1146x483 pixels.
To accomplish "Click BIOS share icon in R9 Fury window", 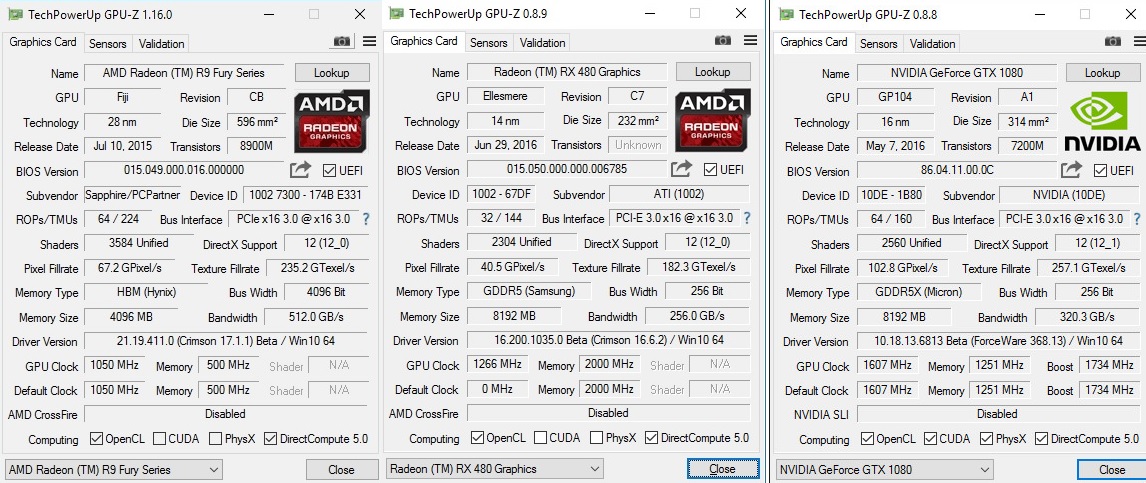I will tap(300, 170).
